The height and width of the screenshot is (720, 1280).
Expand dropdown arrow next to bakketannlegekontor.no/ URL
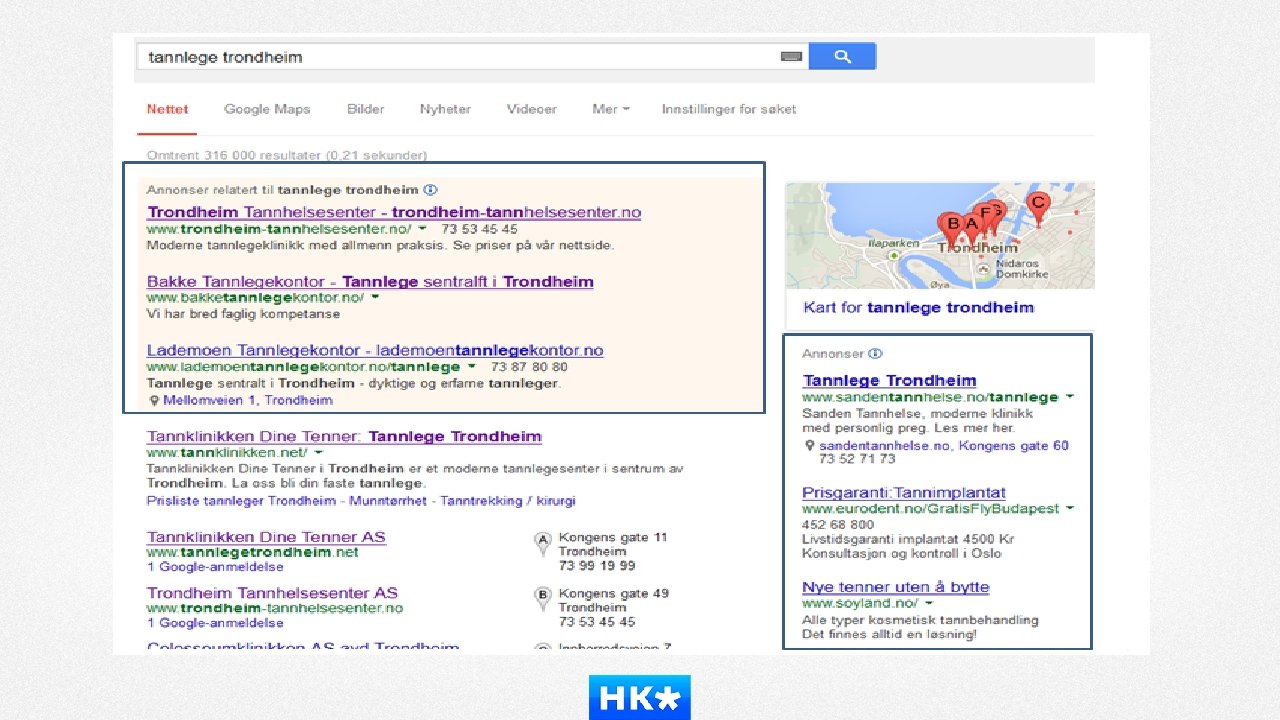tap(375, 297)
